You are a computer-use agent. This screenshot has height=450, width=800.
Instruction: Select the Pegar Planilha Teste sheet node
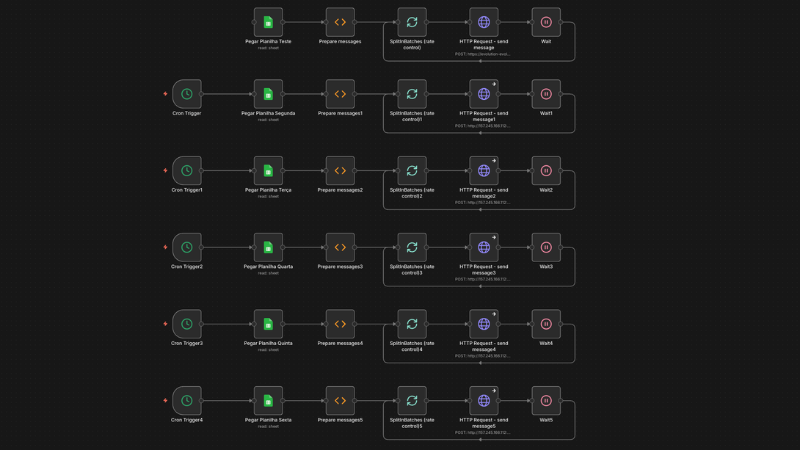[x=268, y=22]
